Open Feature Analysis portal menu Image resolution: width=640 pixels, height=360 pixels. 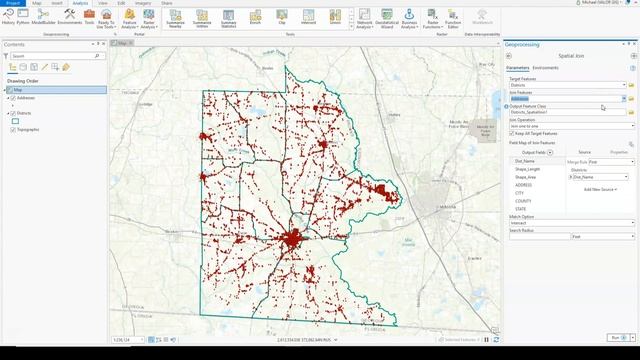click(129, 19)
